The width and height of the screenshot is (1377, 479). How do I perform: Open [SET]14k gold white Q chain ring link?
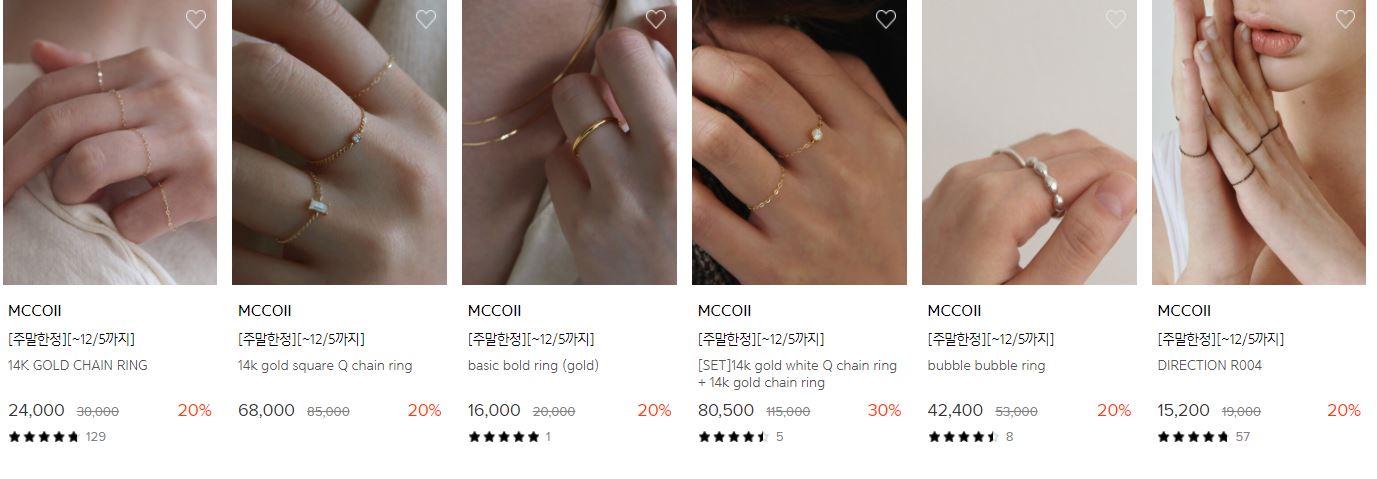tap(797, 374)
